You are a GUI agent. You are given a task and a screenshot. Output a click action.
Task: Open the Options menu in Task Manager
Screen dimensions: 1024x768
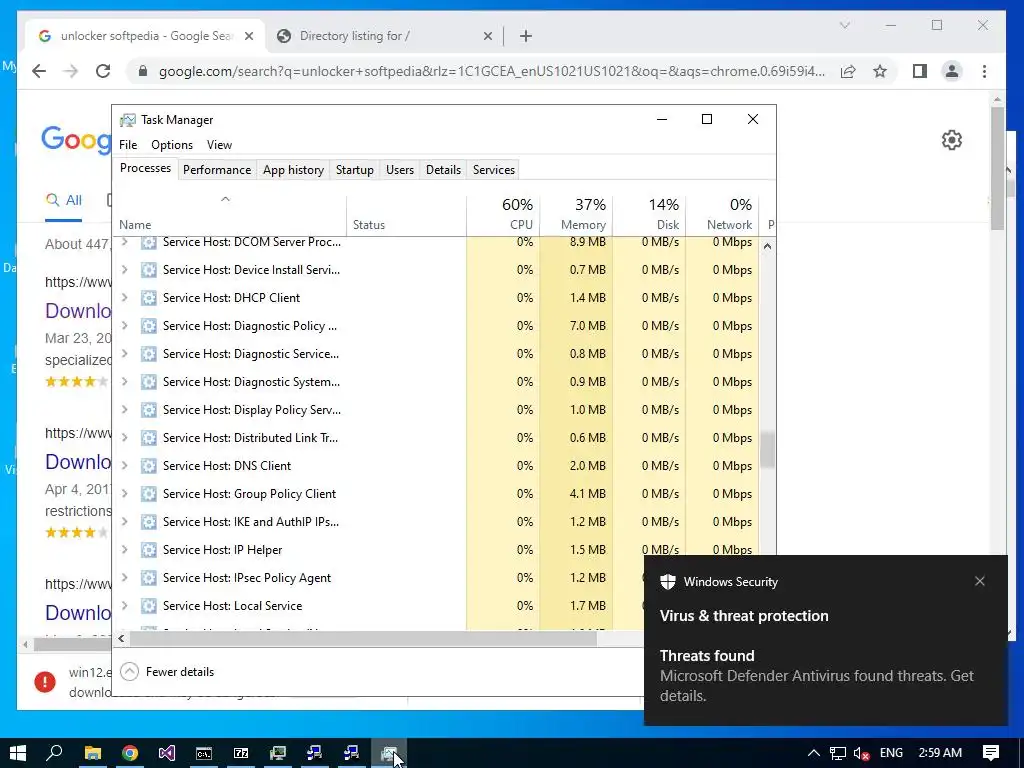pyautogui.click(x=172, y=145)
